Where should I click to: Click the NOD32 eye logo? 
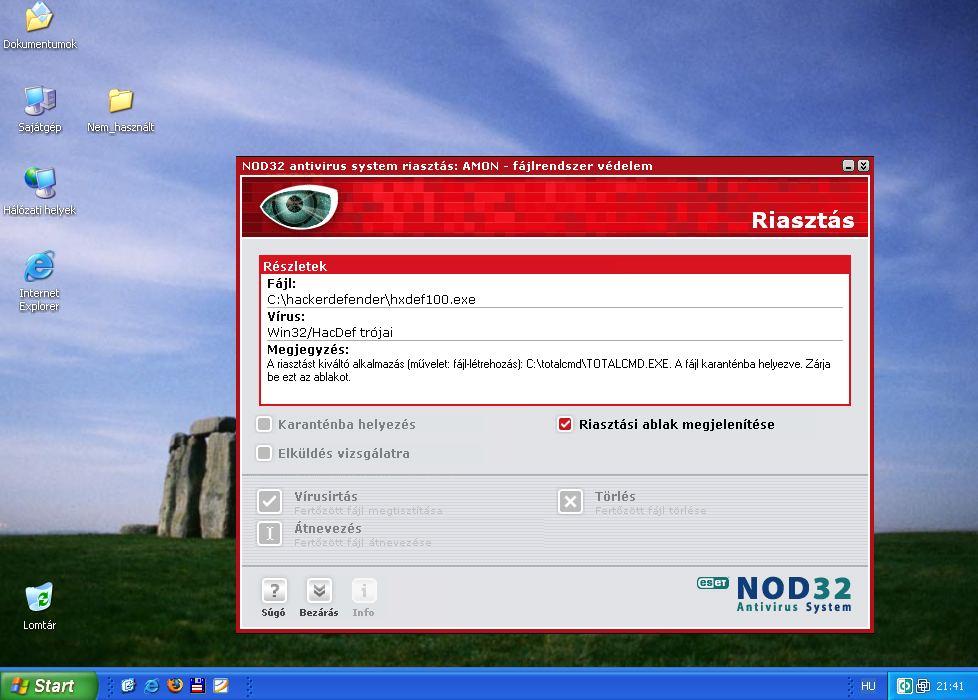click(x=299, y=206)
